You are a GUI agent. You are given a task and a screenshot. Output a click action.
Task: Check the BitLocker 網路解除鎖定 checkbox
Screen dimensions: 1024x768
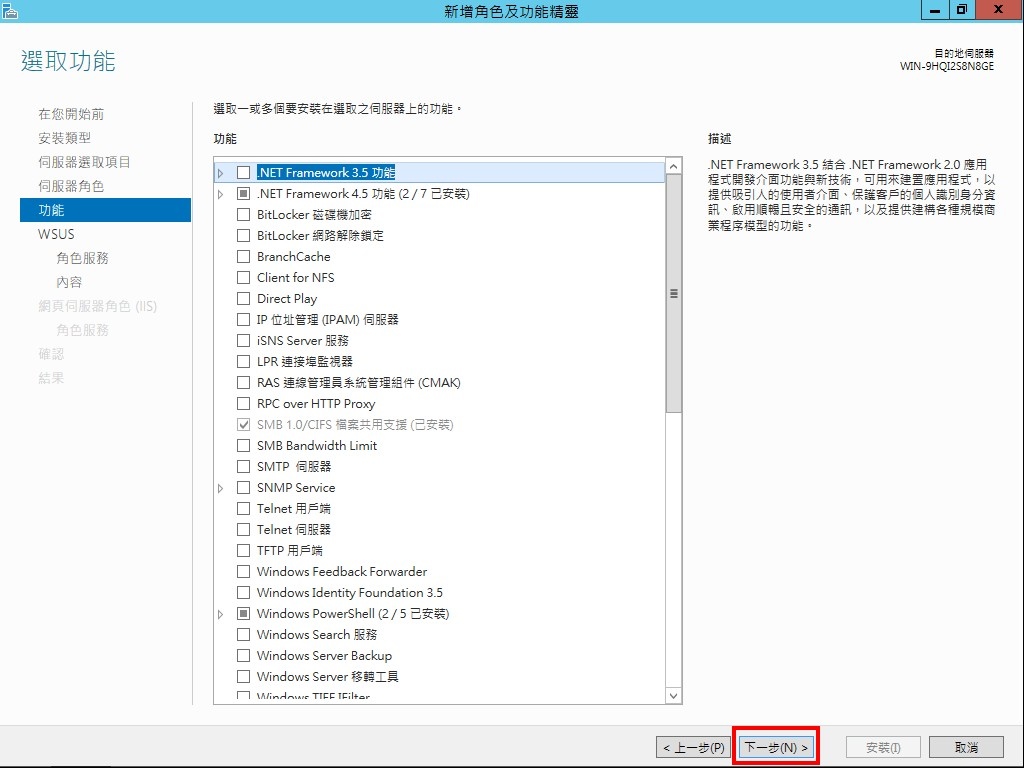click(244, 235)
